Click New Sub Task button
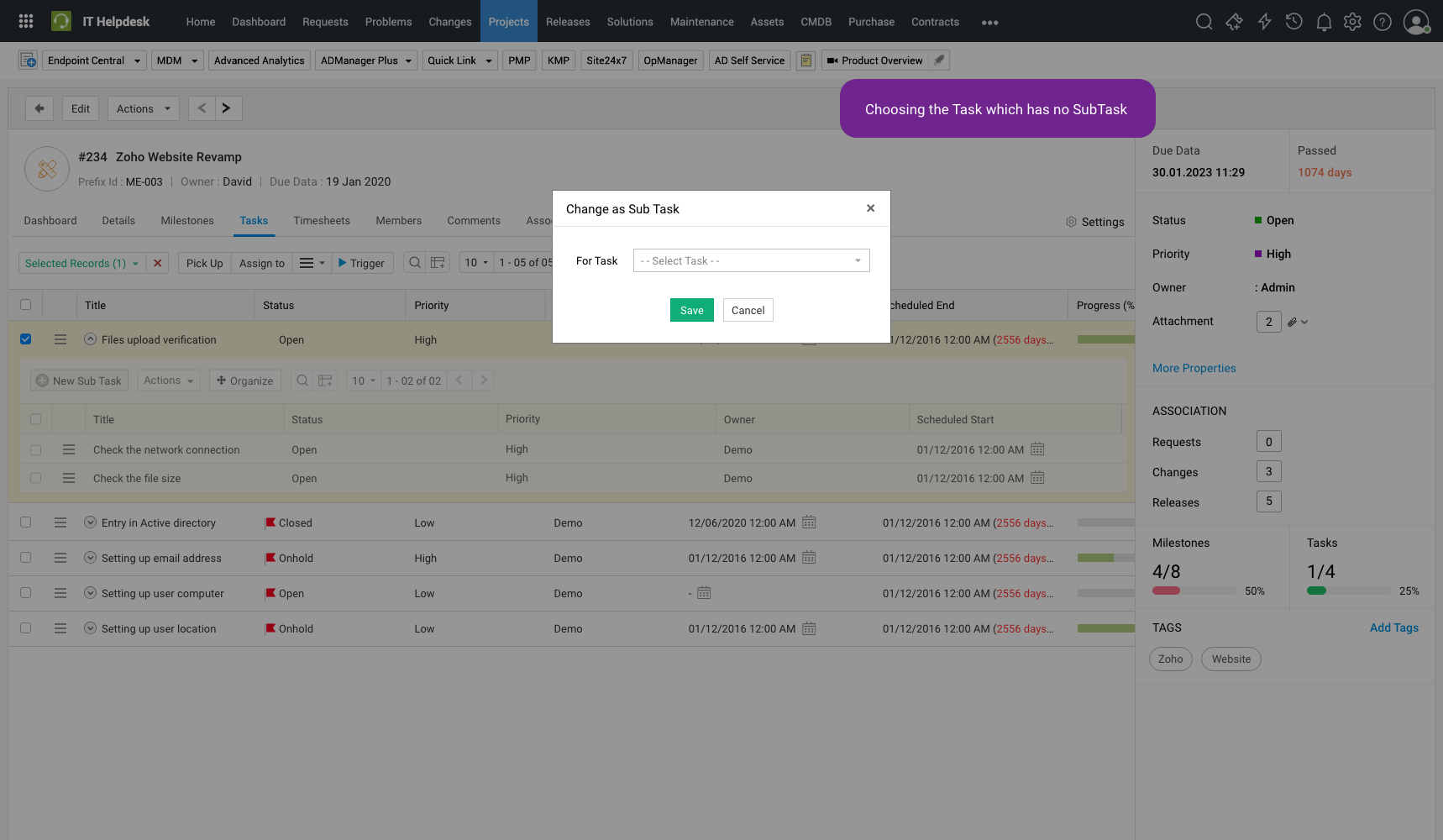 [80, 381]
